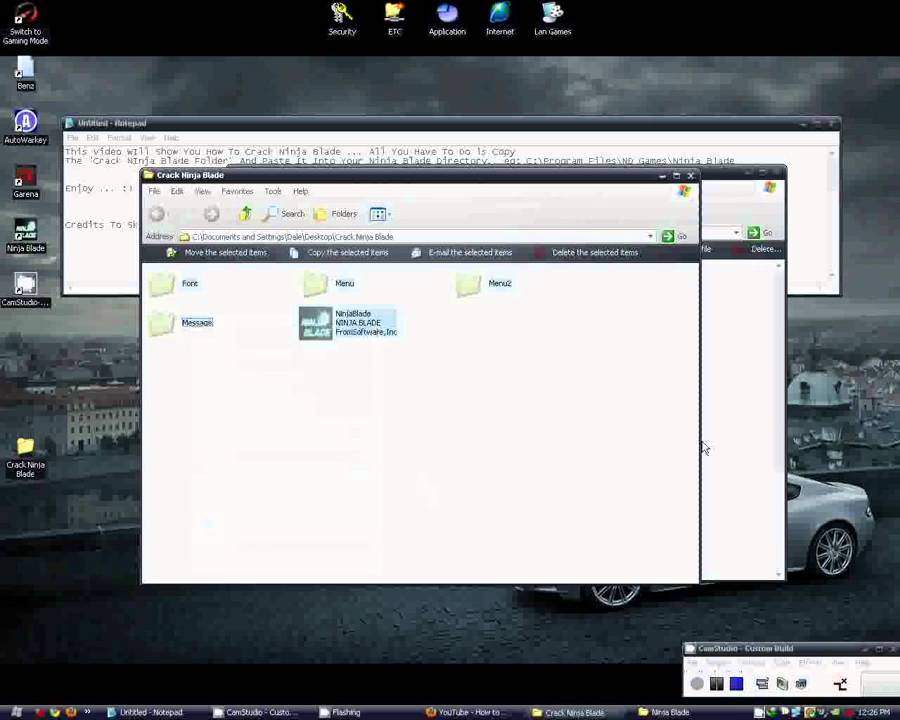This screenshot has width=900, height=720.
Task: Click Copy the selected items
Action: 339,253
